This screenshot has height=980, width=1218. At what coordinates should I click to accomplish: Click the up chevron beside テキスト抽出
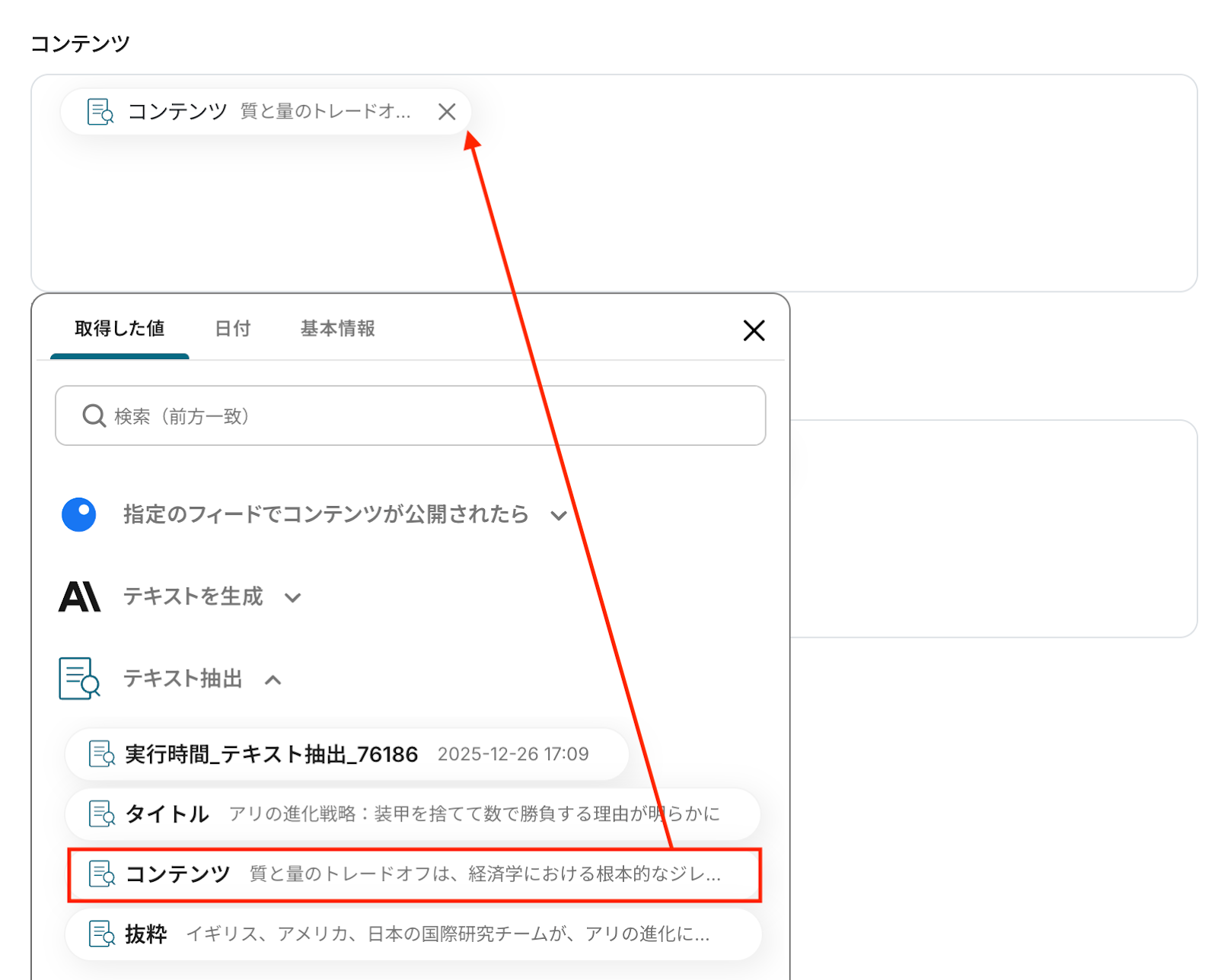pos(273,679)
